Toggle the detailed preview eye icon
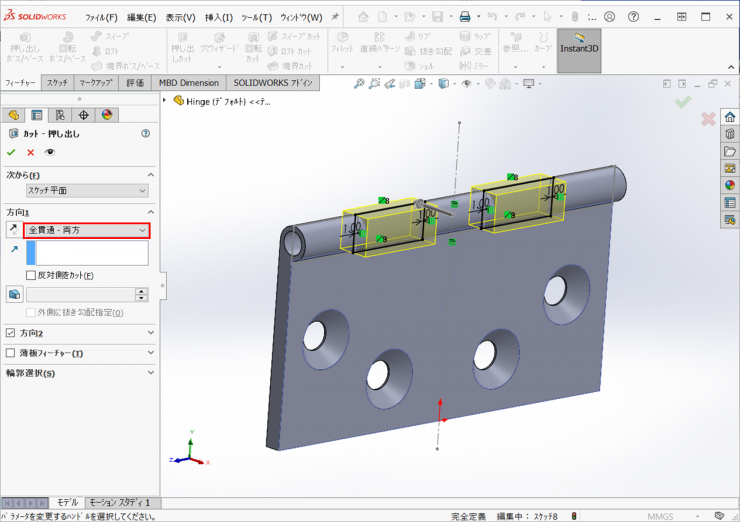 coord(49,152)
